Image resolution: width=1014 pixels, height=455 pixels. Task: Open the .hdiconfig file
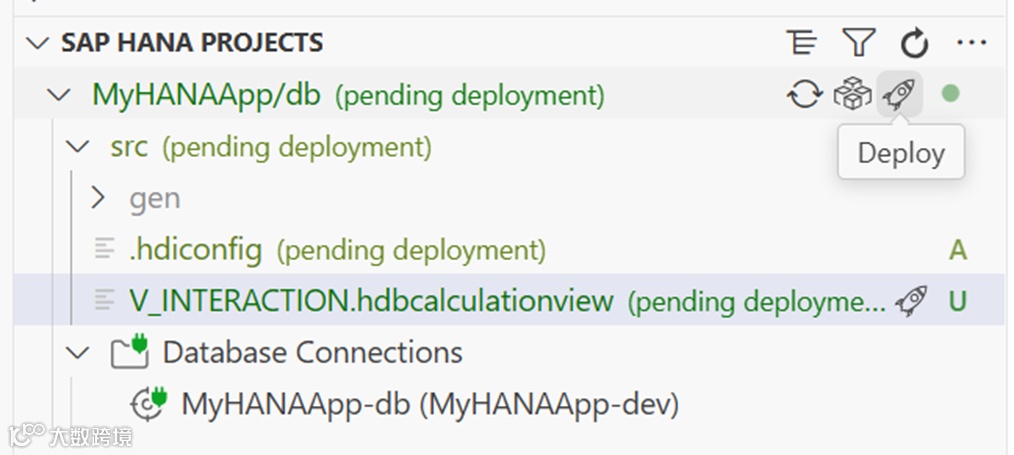point(196,249)
